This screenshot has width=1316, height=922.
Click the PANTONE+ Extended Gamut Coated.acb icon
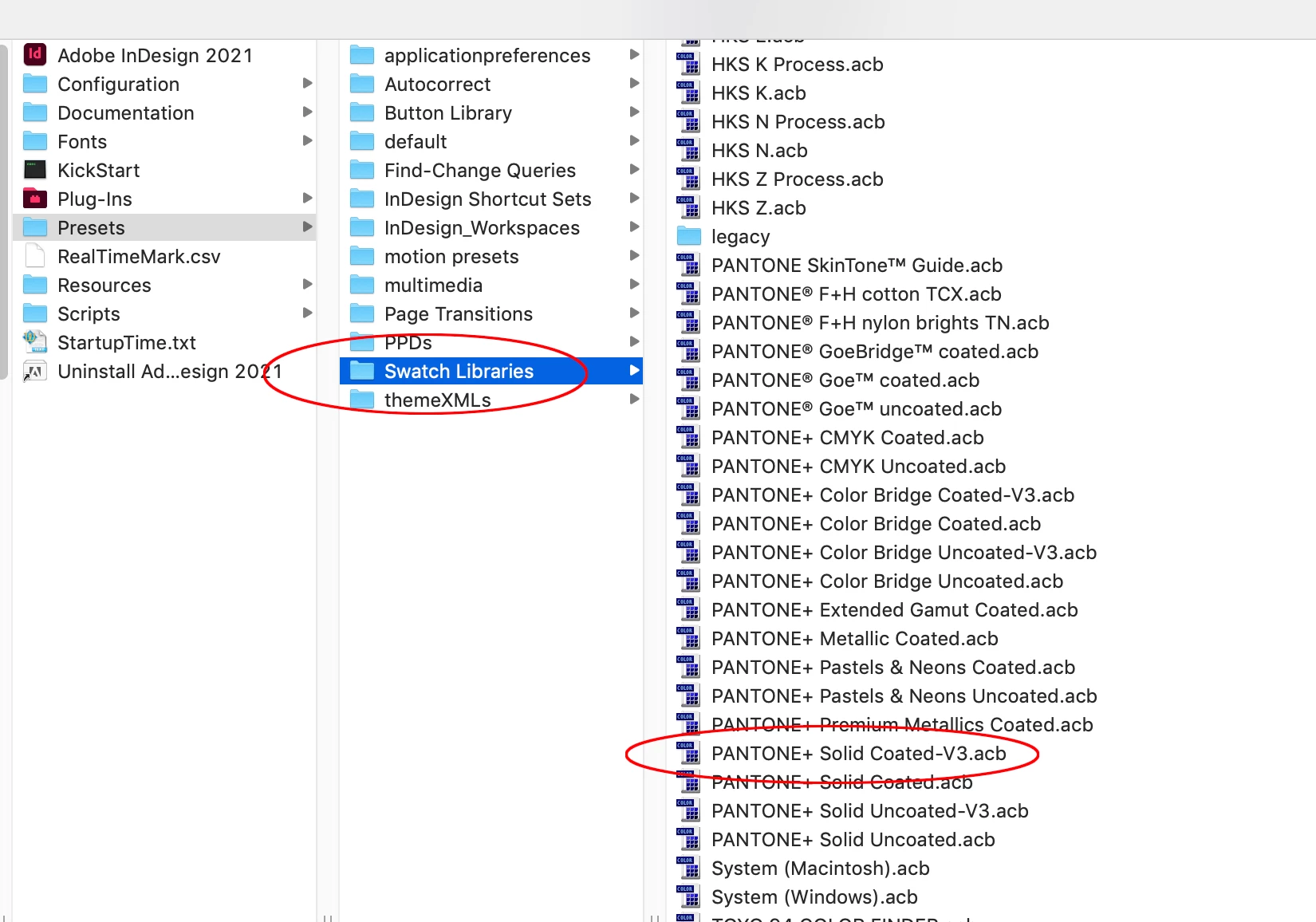point(689,610)
